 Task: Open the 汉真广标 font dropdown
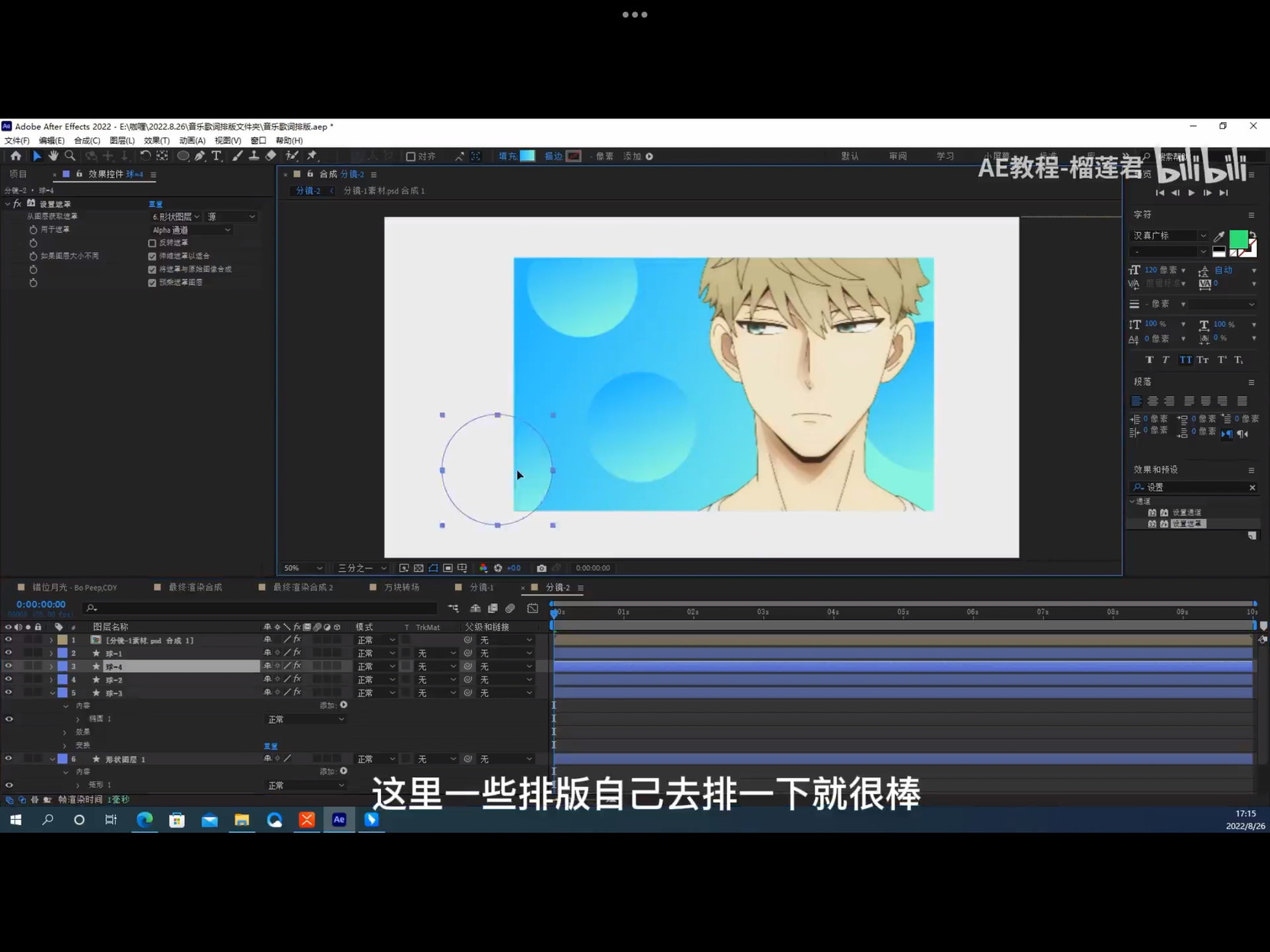click(1168, 236)
